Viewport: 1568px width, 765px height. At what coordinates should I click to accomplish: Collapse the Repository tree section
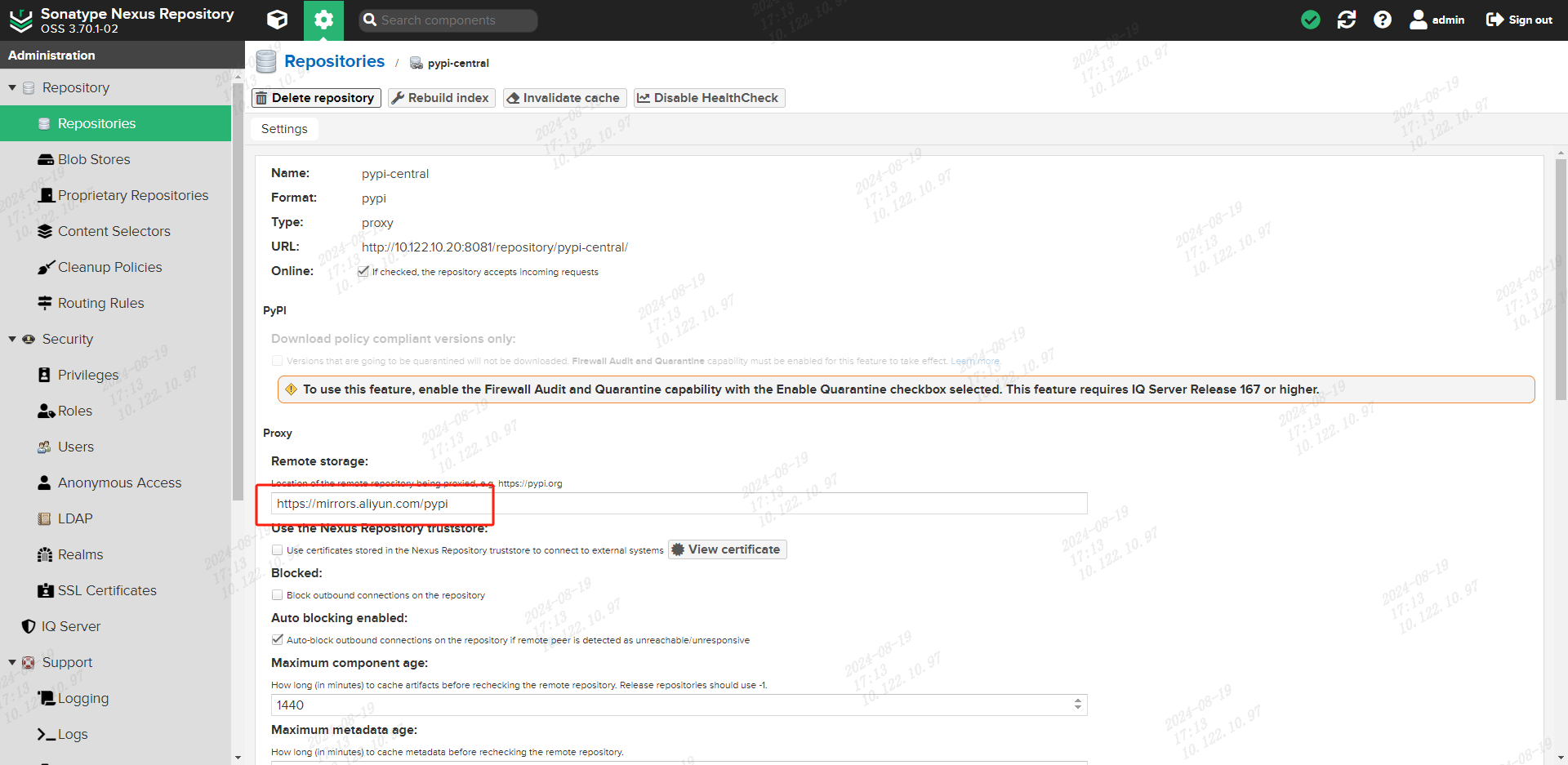click(x=12, y=87)
